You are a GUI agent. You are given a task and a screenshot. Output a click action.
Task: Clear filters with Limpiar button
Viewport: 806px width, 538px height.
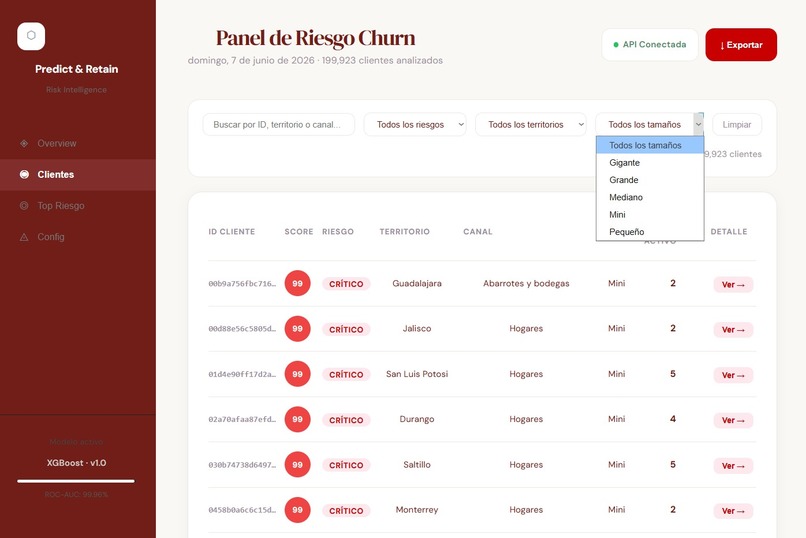(x=737, y=124)
